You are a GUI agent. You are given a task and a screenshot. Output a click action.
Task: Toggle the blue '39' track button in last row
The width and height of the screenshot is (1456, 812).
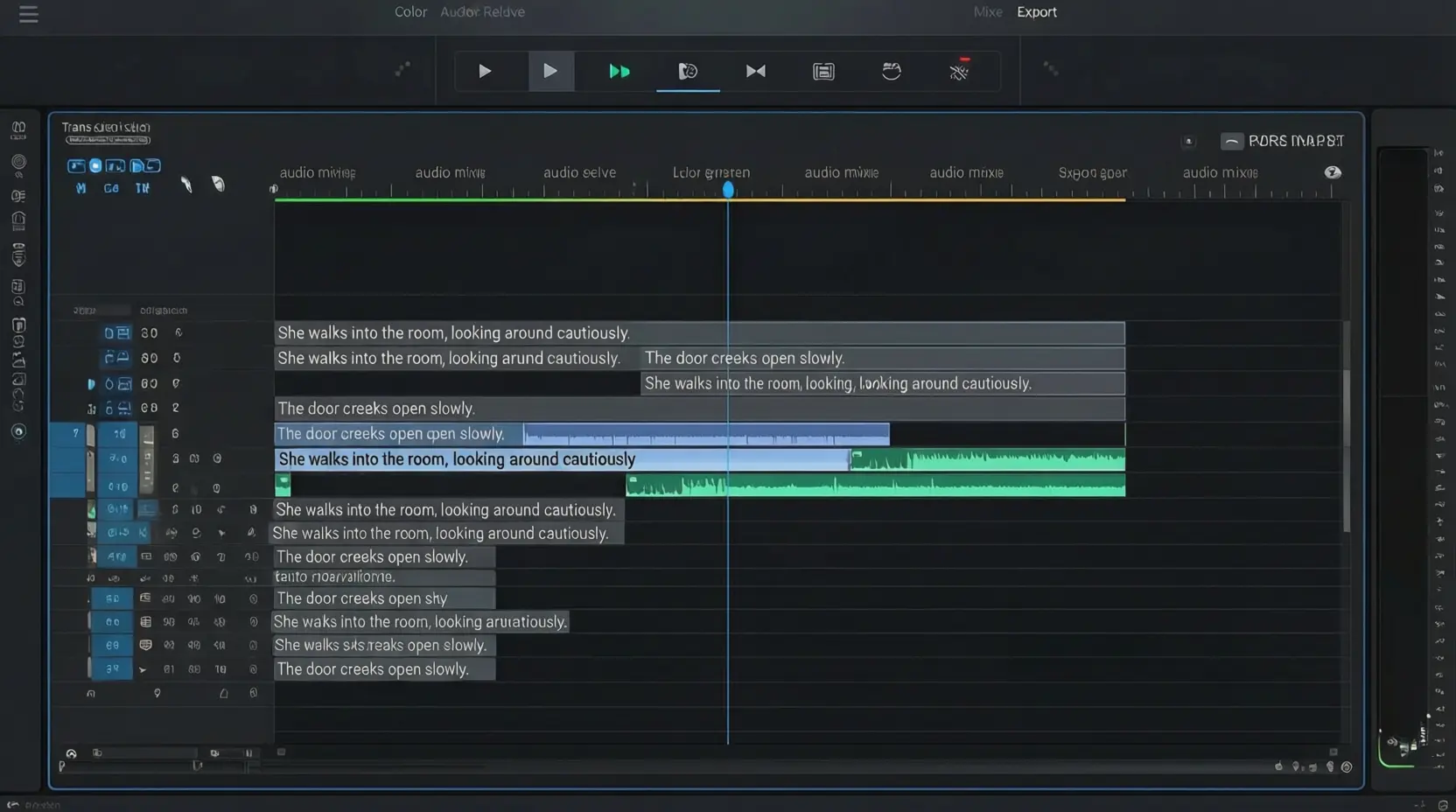tap(113, 668)
